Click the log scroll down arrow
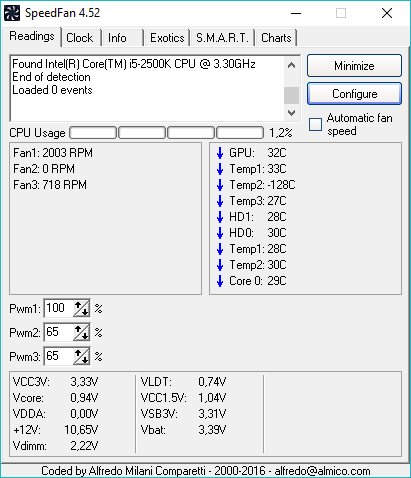Screen dimensions: 411x478 291,113
